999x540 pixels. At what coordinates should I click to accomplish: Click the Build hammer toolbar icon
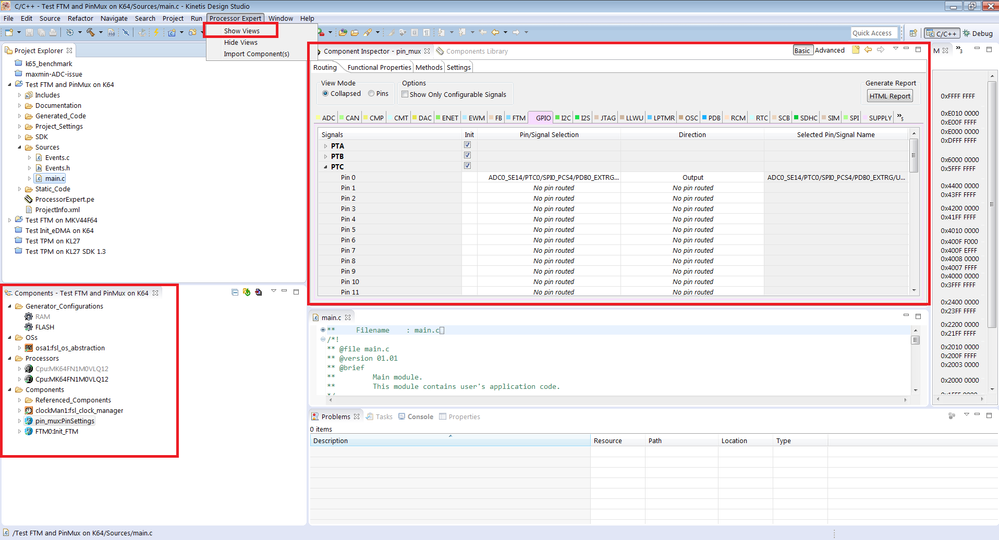[90, 32]
